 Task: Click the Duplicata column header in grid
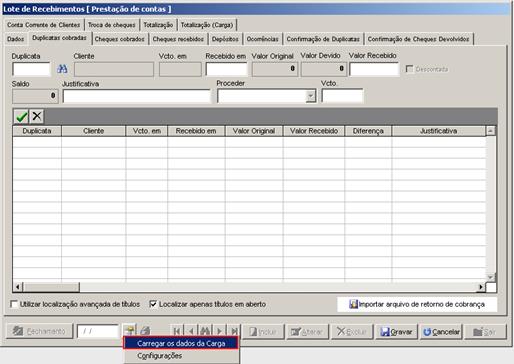pyautogui.click(x=37, y=131)
